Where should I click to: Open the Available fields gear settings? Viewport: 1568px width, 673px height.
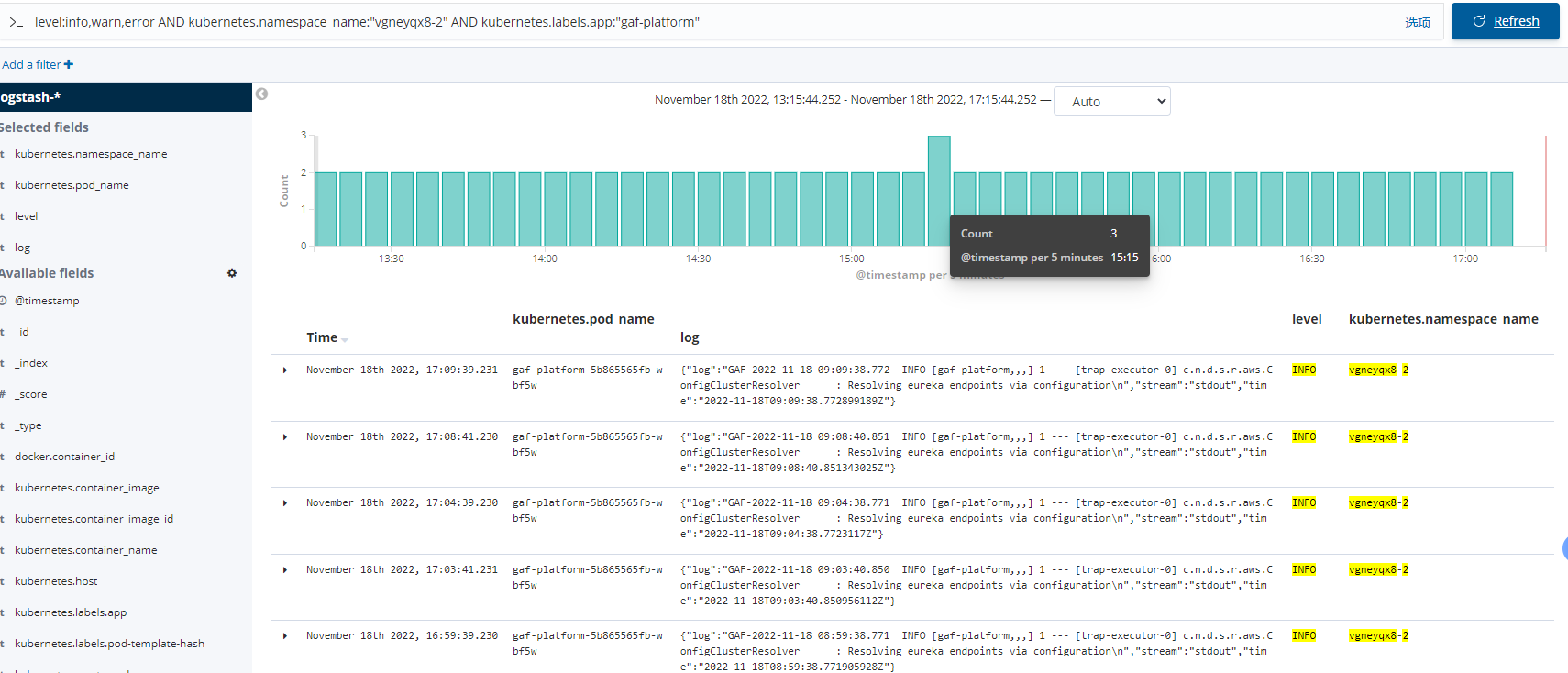pos(232,273)
